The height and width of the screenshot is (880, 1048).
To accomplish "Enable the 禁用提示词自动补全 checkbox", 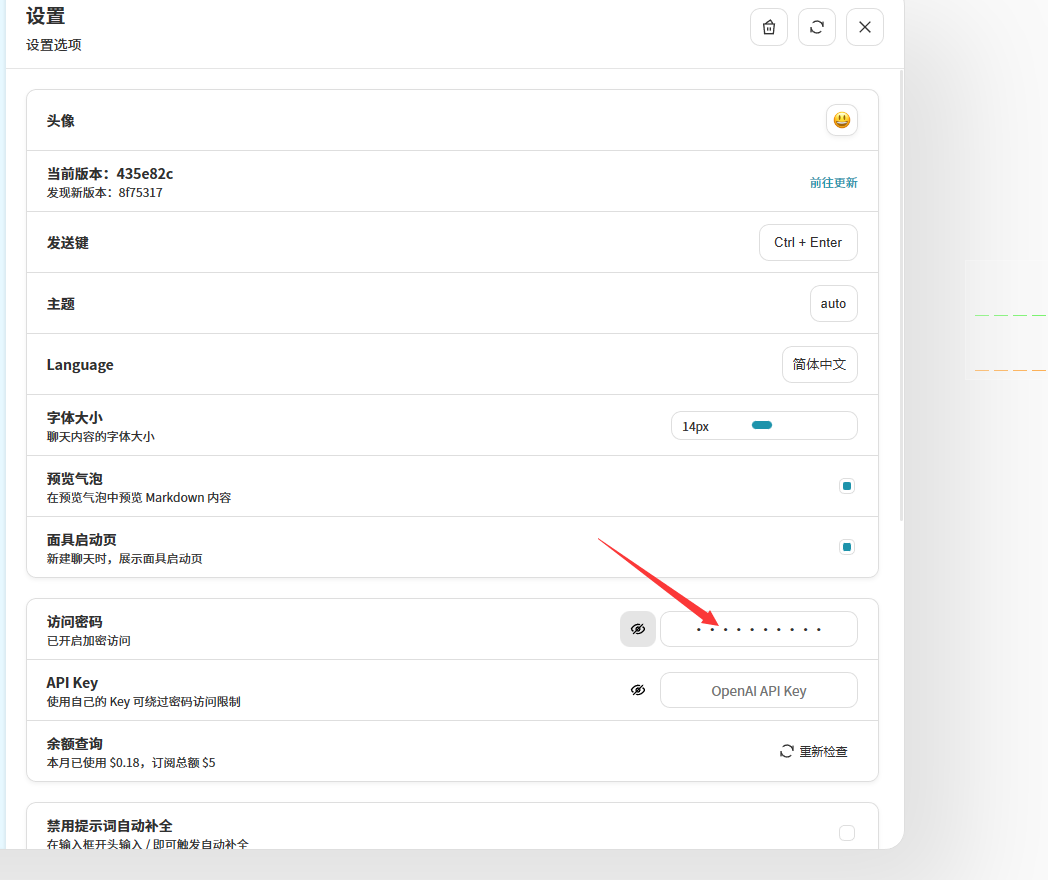I will click(x=847, y=832).
